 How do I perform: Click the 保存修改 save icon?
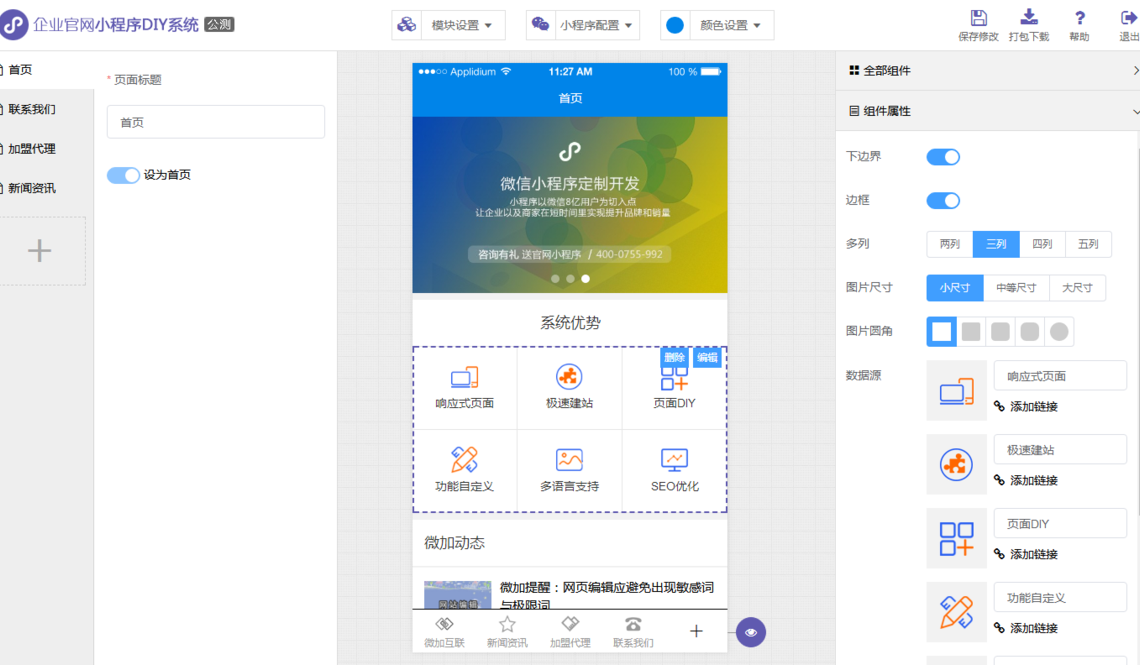[978, 18]
